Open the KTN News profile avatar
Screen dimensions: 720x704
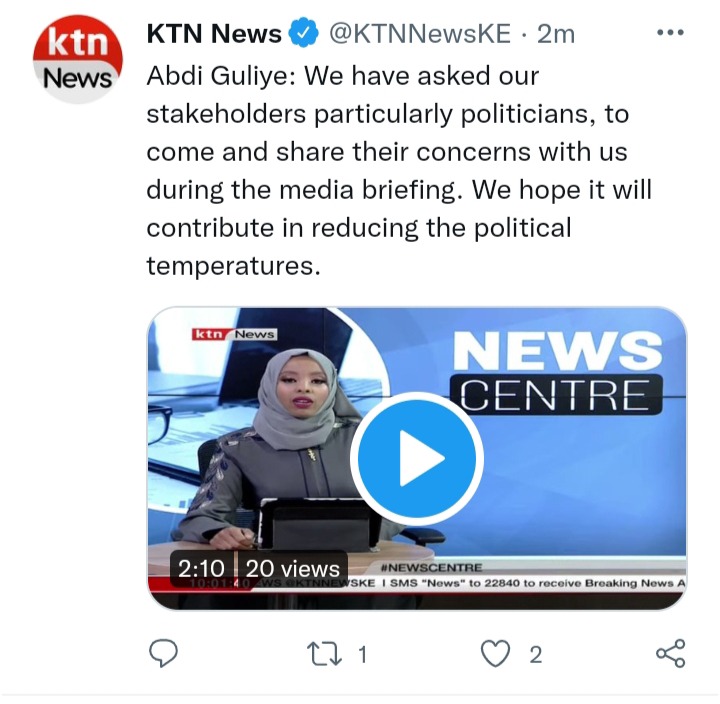[x=78, y=58]
